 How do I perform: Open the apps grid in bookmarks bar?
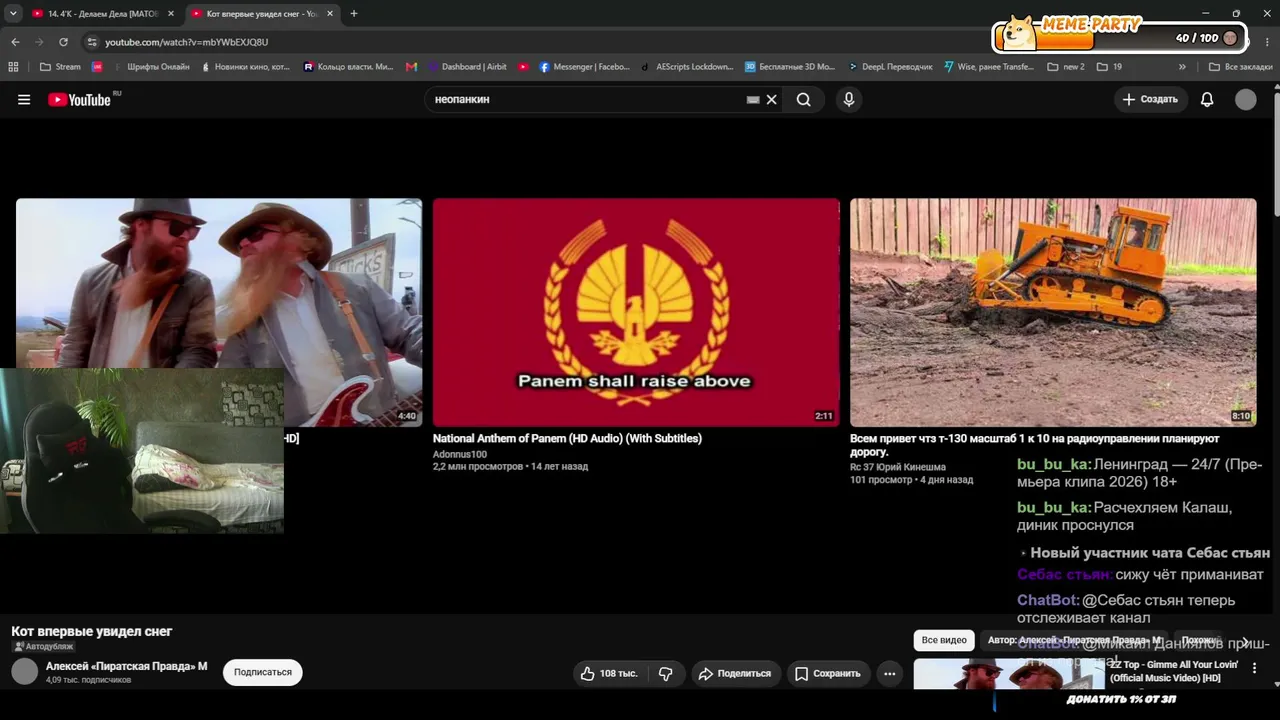coord(13,67)
